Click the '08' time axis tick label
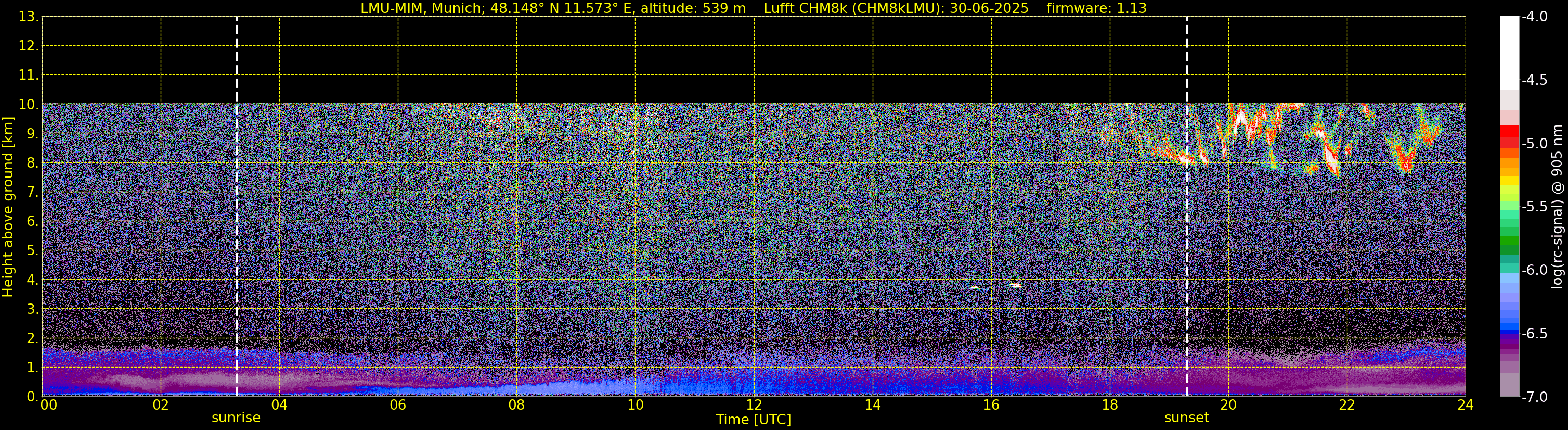This screenshot has width=1568, height=430. pyautogui.click(x=517, y=406)
